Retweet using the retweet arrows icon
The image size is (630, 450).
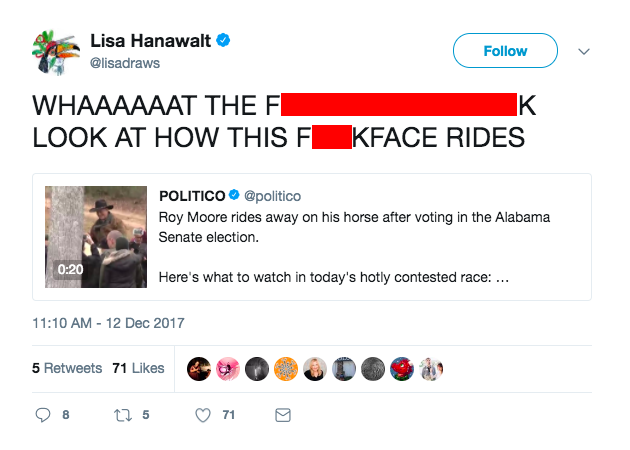tap(122, 415)
